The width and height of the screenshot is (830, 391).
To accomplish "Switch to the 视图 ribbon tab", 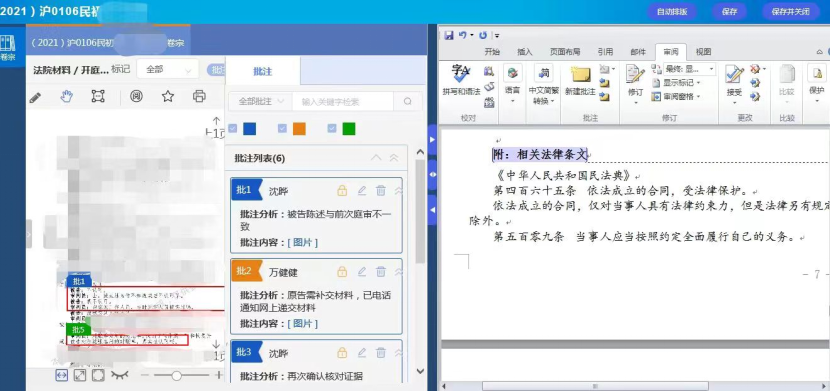I will [x=703, y=52].
